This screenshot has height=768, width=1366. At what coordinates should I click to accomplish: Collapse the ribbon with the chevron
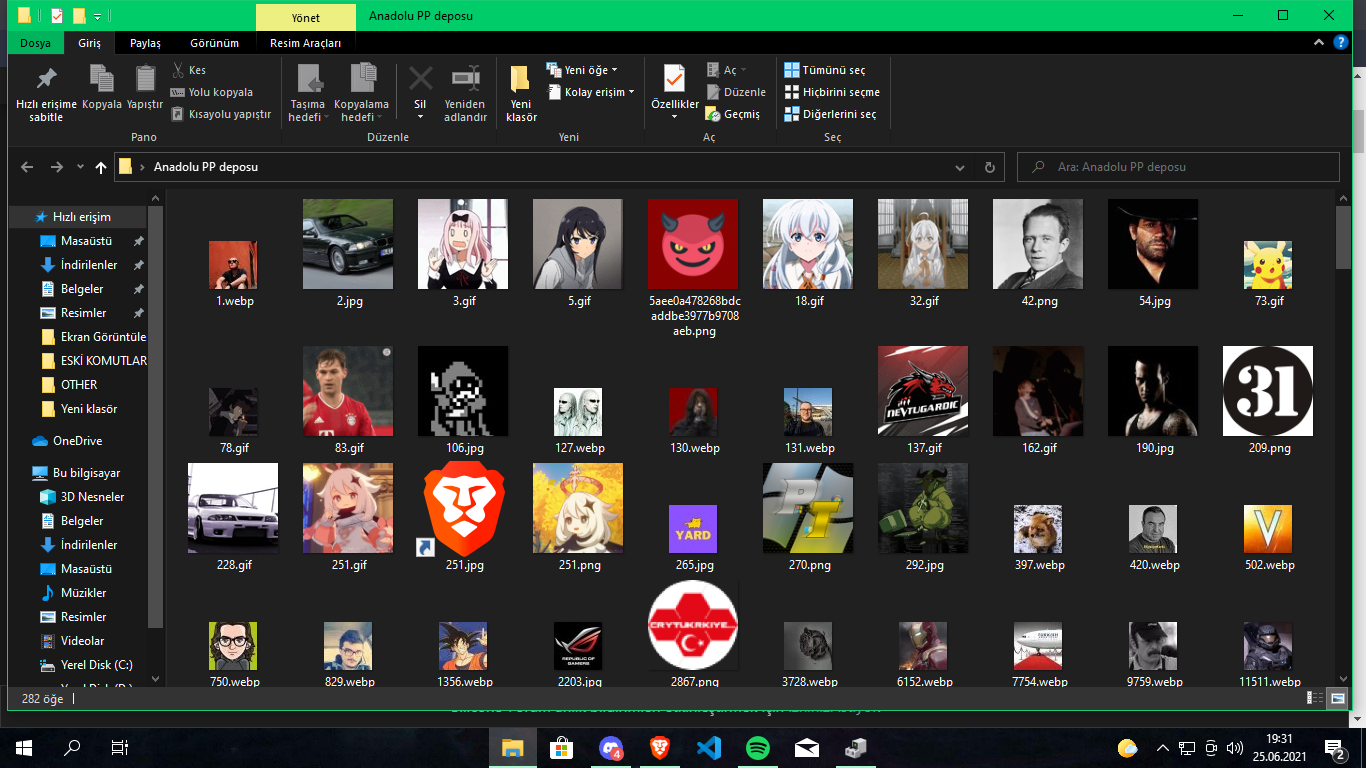click(x=1319, y=43)
